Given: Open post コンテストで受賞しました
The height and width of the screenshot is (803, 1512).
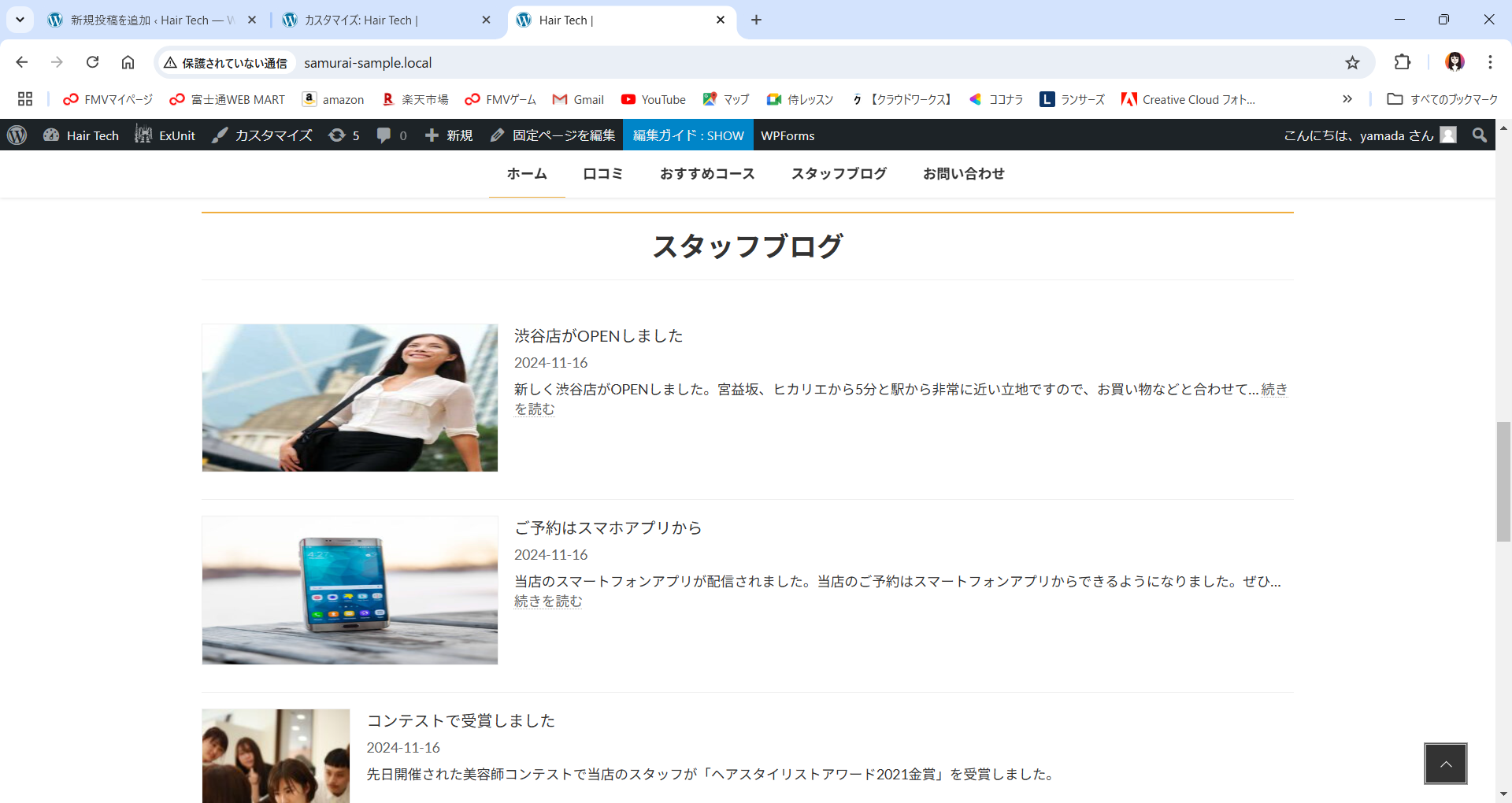Looking at the screenshot, I should click(461, 721).
